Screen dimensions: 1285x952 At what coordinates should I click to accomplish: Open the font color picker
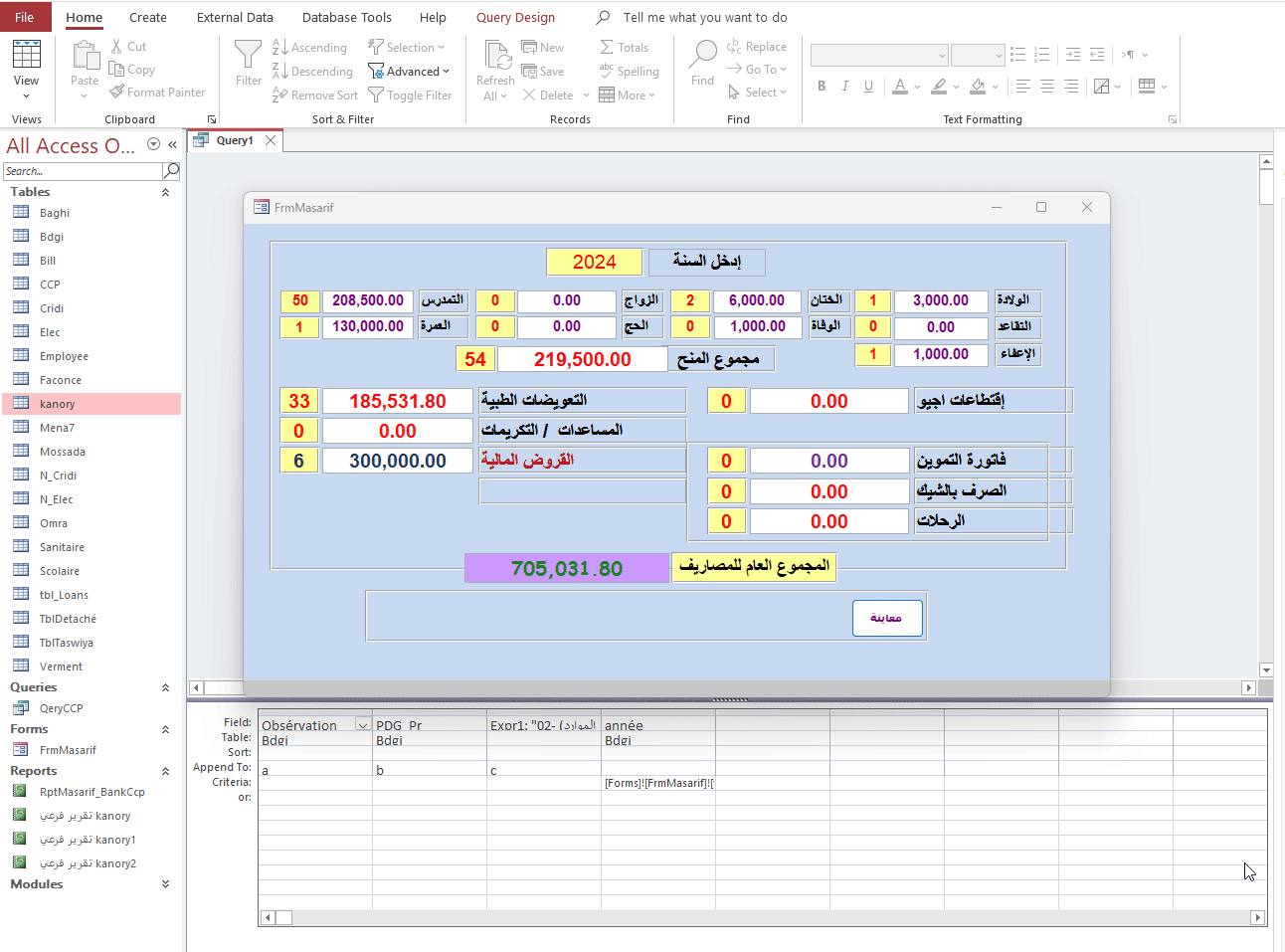coord(917,87)
